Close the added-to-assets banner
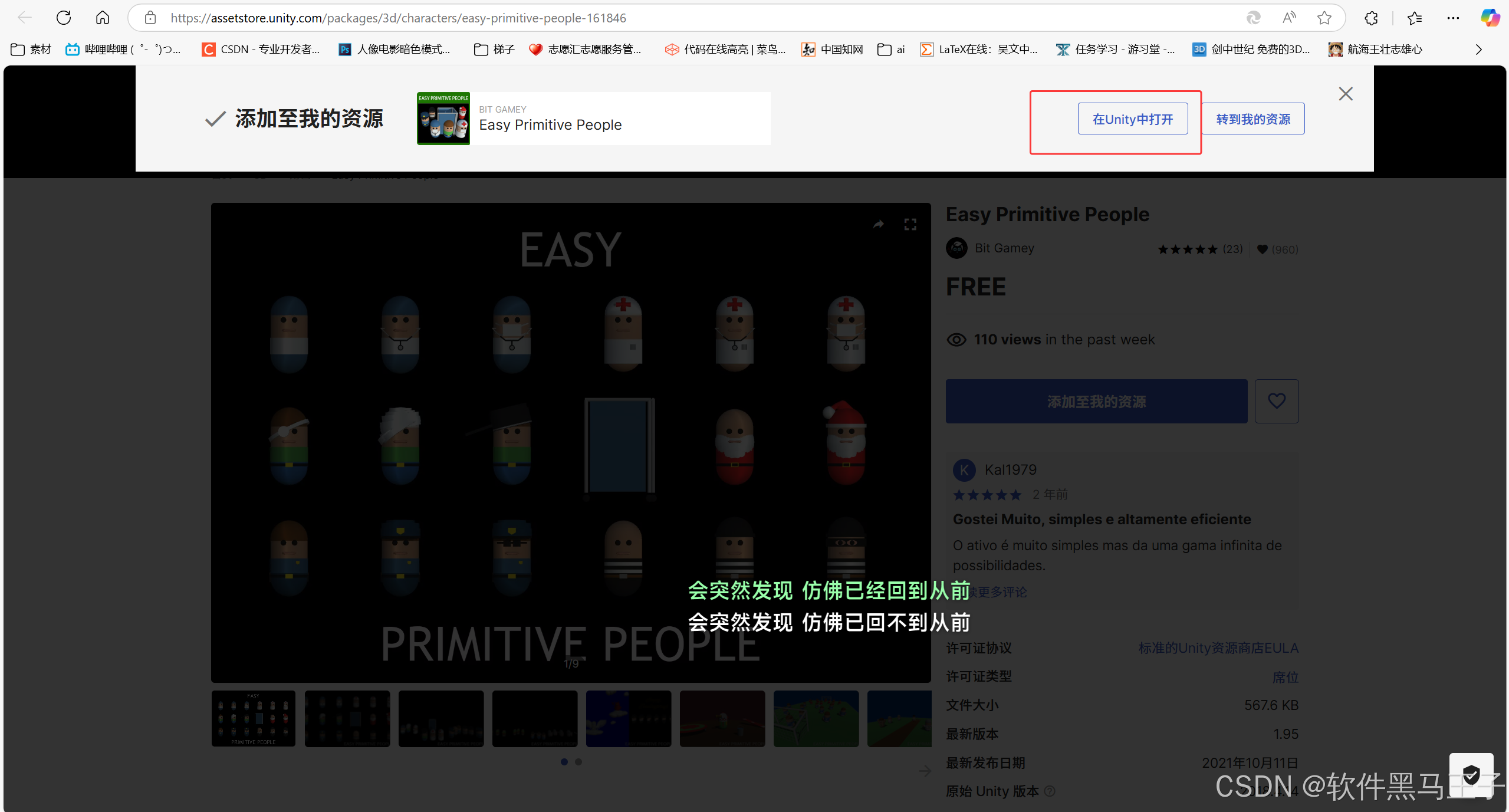This screenshot has width=1509, height=812. pos(1346,94)
